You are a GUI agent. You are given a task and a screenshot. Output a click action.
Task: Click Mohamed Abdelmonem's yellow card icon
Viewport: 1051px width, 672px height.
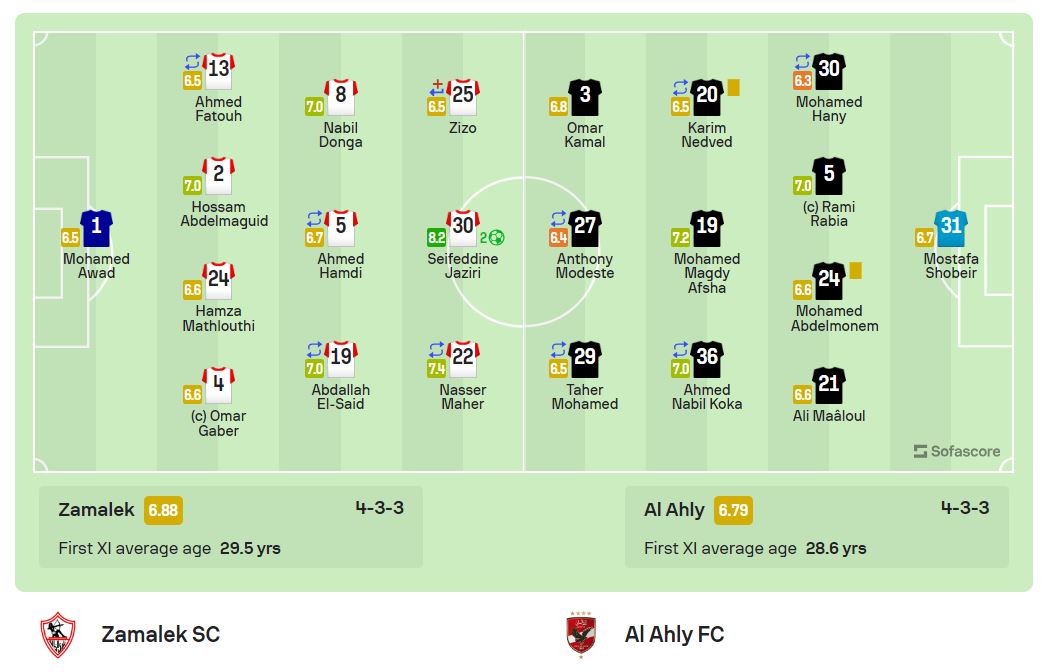[x=855, y=270]
